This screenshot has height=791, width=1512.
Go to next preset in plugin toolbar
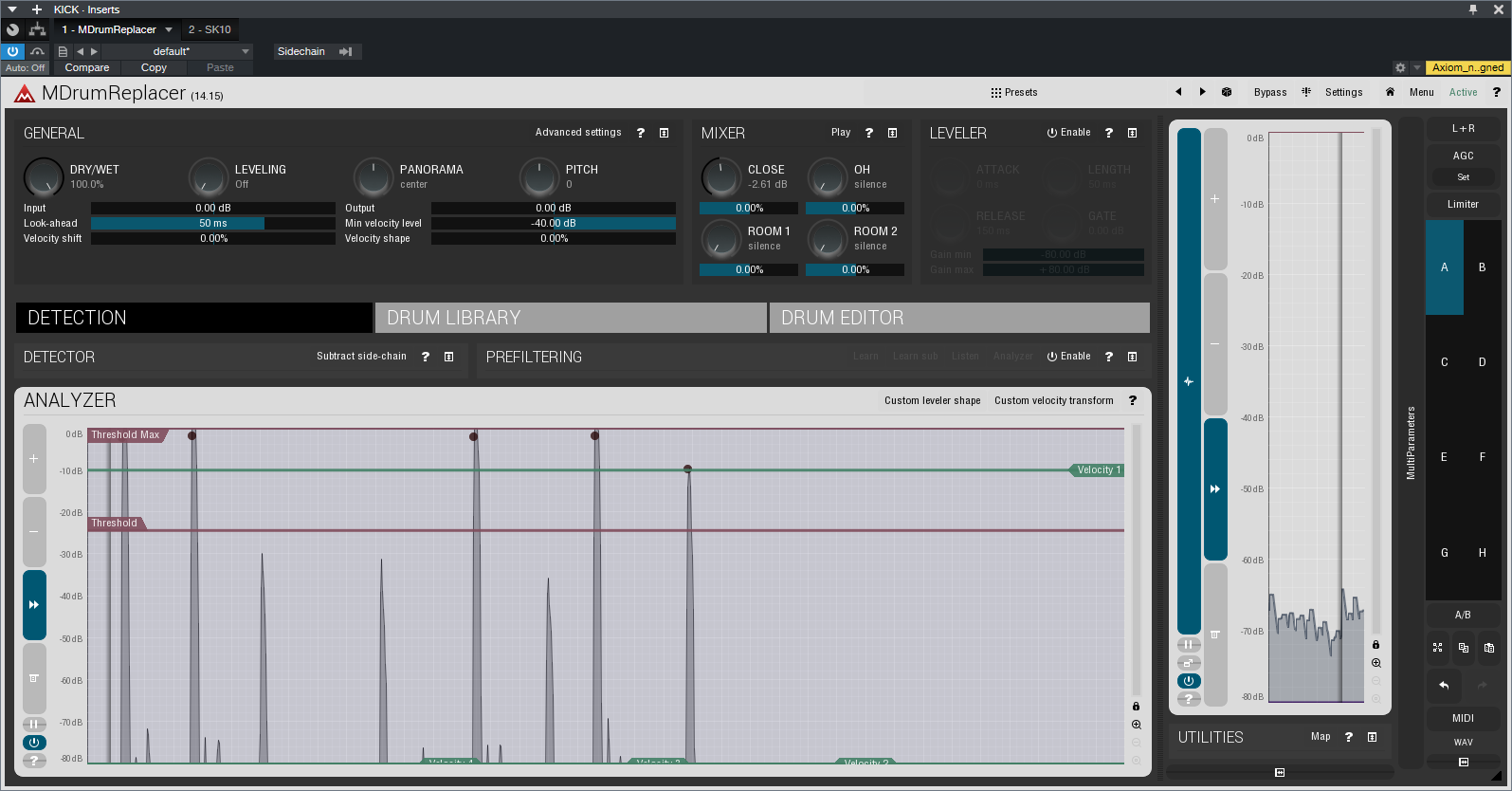(x=1202, y=92)
